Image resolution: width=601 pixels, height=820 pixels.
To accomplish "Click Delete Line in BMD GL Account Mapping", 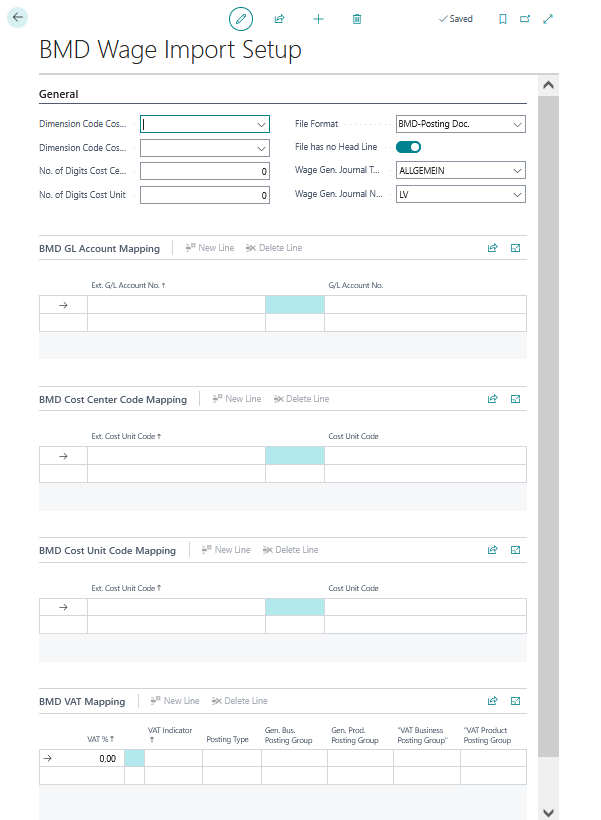I will tap(274, 248).
